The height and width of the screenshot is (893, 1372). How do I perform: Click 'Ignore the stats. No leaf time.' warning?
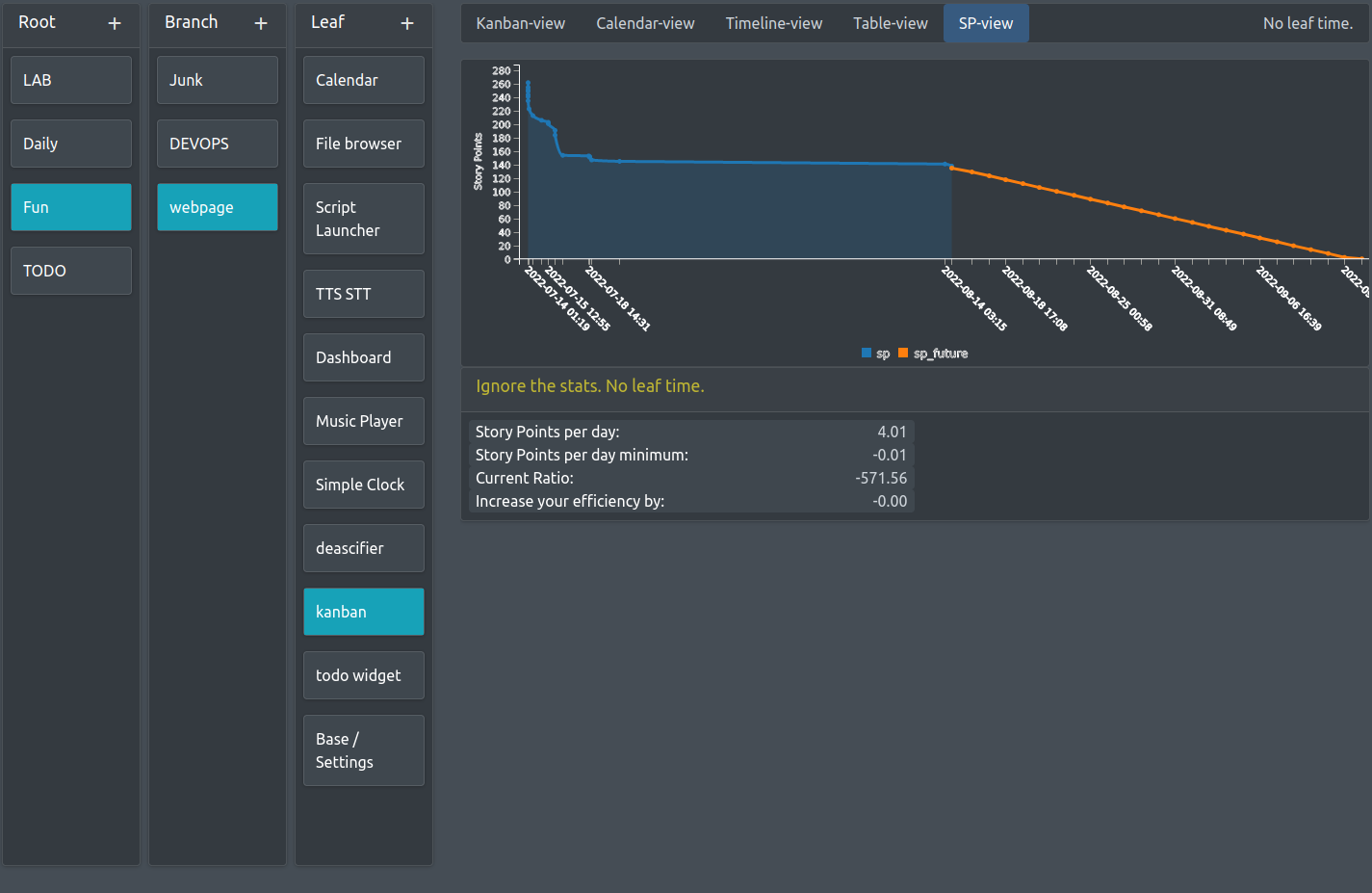(590, 386)
